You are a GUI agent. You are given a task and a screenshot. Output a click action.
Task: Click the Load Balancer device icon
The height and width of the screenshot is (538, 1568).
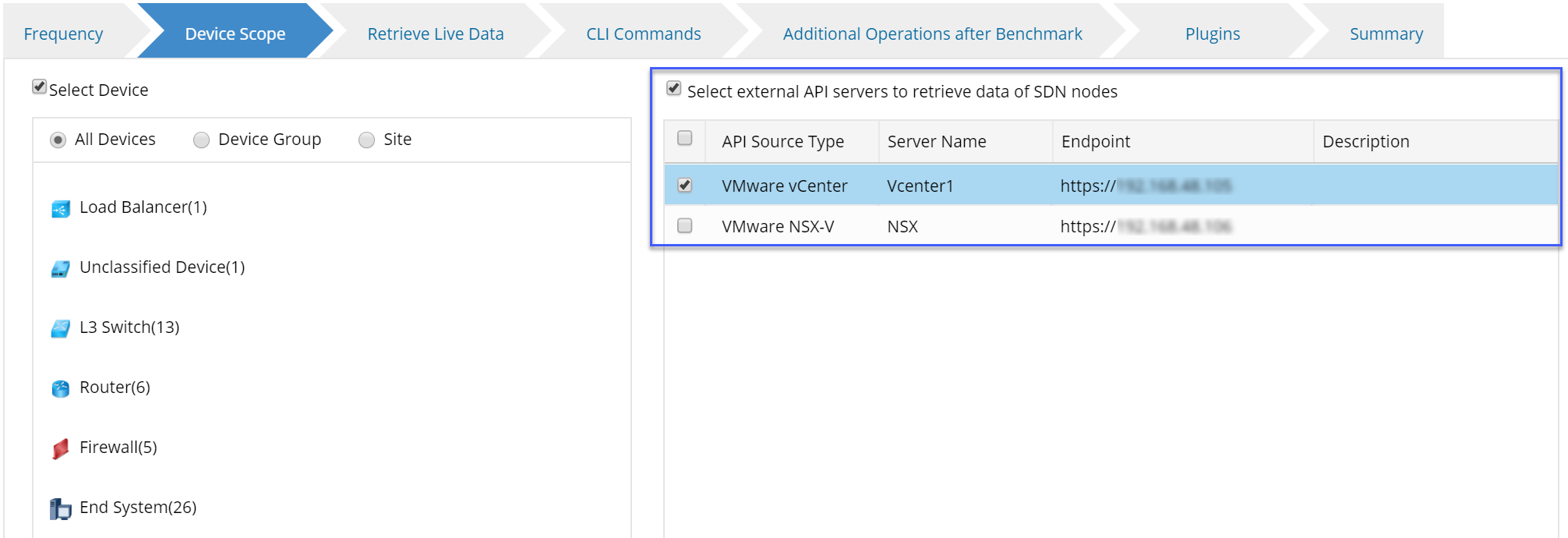pos(61,209)
